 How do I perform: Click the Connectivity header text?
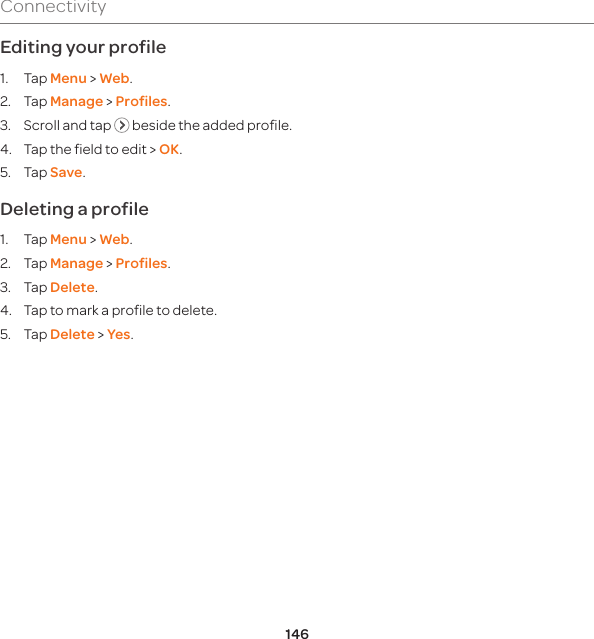tap(53, 7)
